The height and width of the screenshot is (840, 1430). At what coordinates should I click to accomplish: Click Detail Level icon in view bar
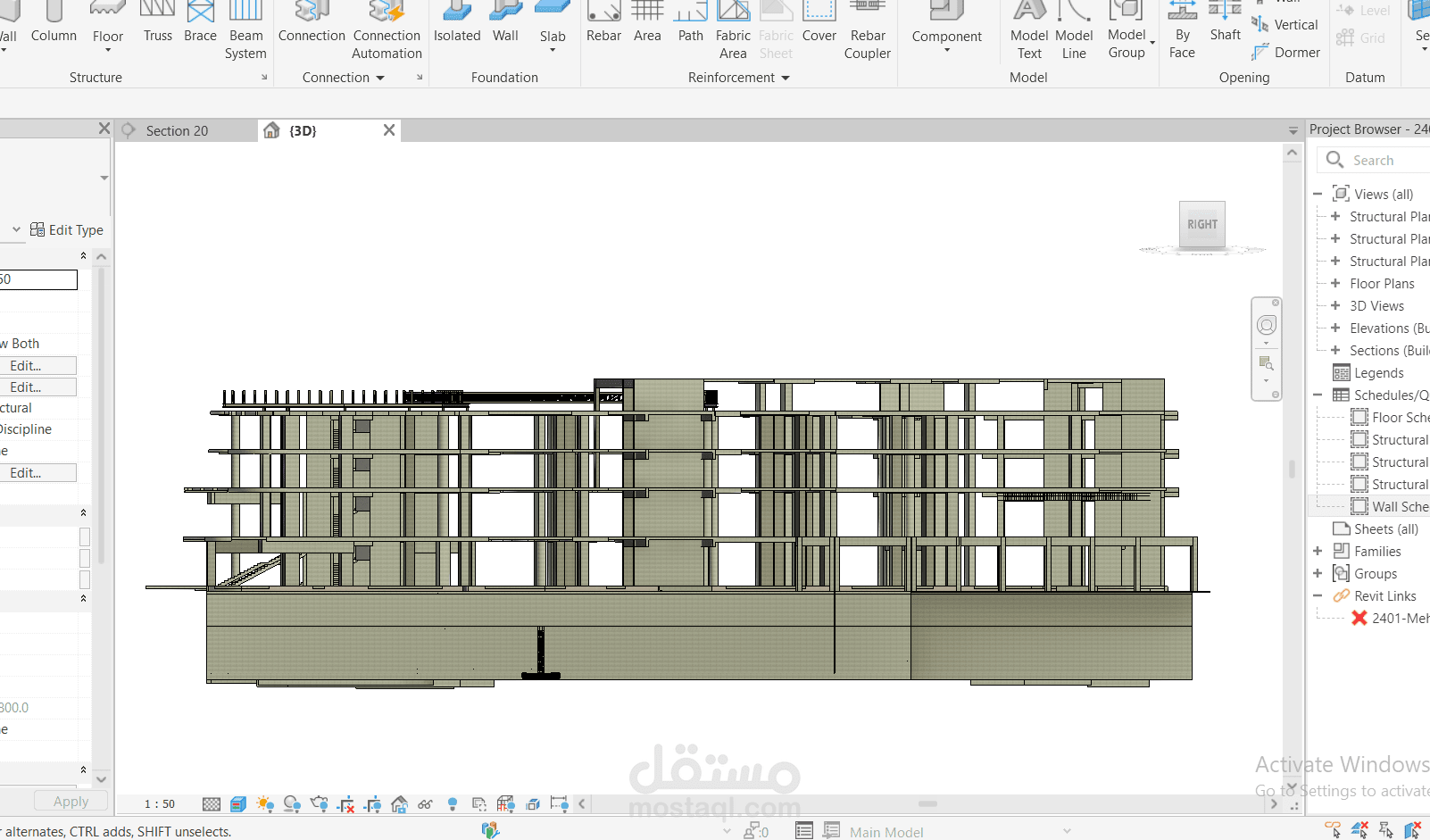pyautogui.click(x=212, y=804)
